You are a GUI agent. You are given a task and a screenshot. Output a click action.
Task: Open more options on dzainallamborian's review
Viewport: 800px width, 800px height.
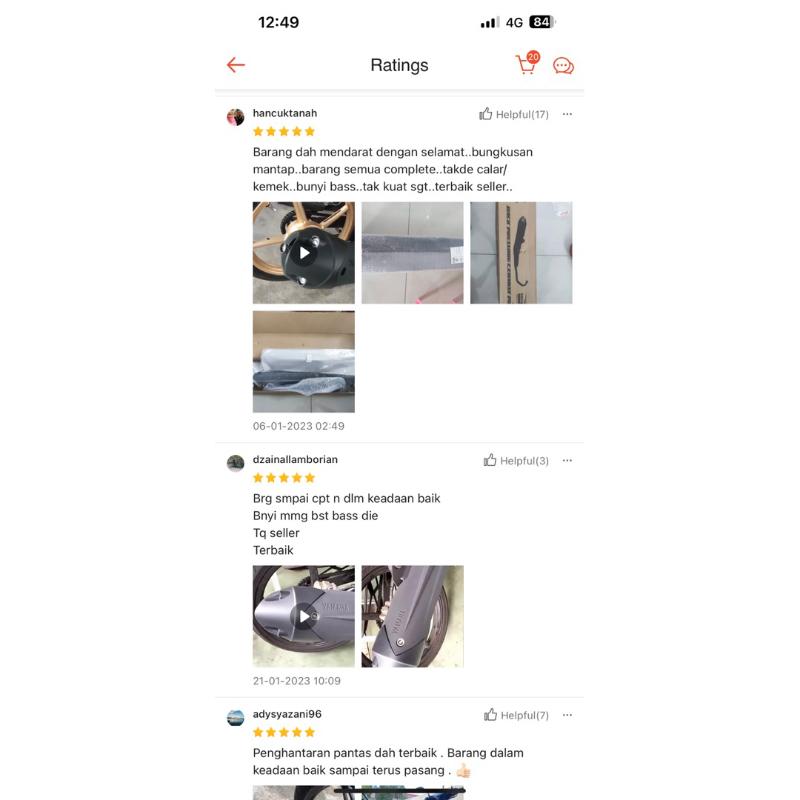tap(567, 461)
